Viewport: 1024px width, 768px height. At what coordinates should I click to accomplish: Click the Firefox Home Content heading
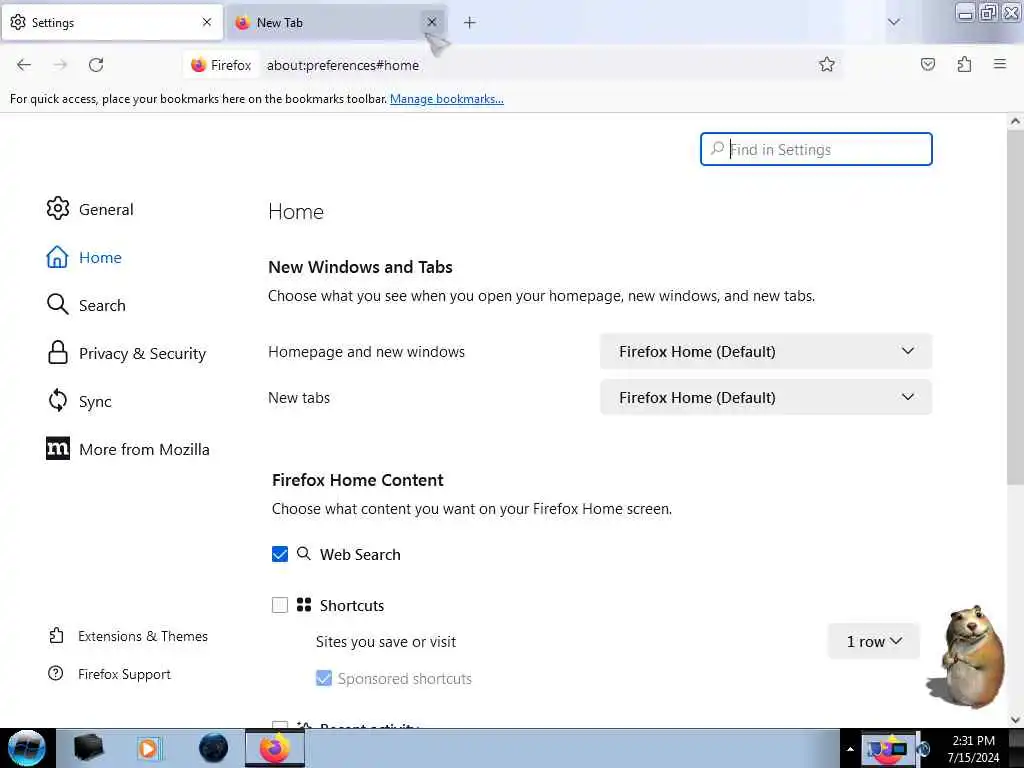358,480
